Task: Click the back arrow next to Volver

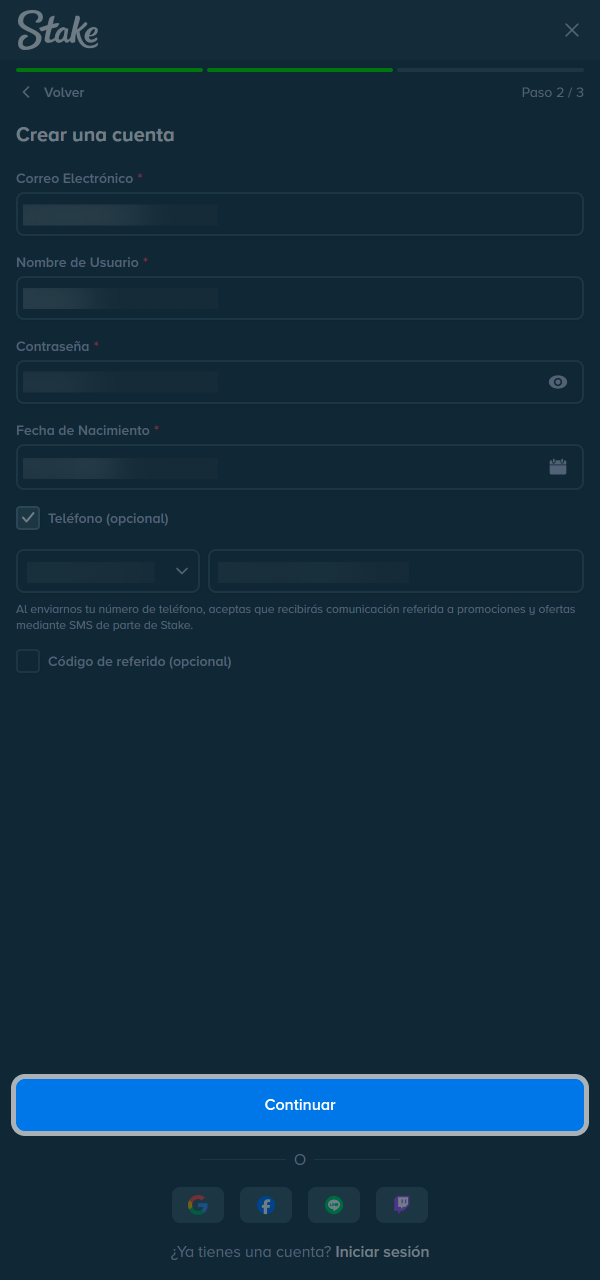Action: point(25,91)
